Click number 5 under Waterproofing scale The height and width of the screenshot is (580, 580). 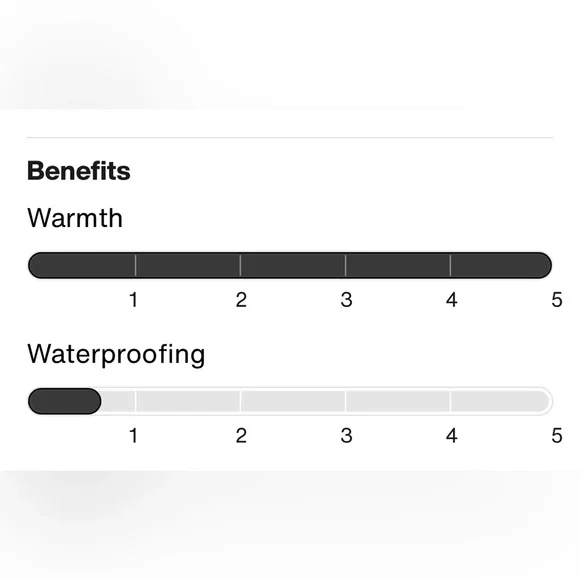pyautogui.click(x=557, y=435)
